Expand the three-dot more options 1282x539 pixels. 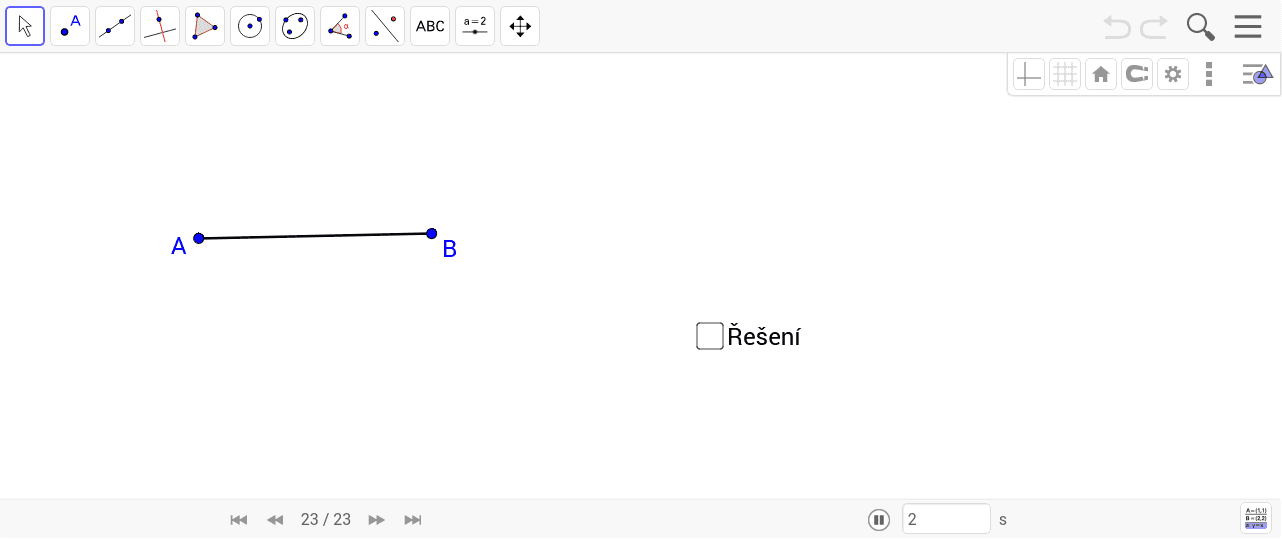click(1209, 74)
